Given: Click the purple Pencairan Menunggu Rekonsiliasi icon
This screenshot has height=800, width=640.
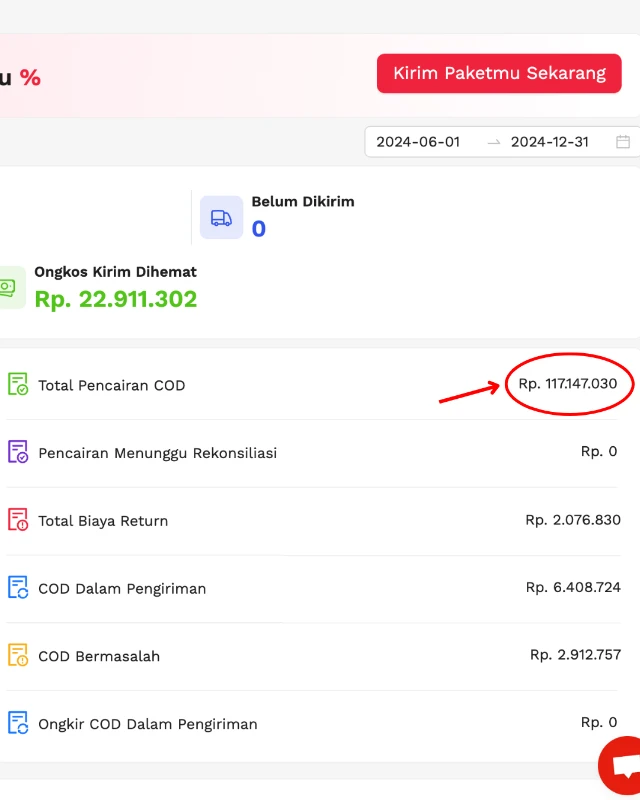Looking at the screenshot, I should coord(18,452).
